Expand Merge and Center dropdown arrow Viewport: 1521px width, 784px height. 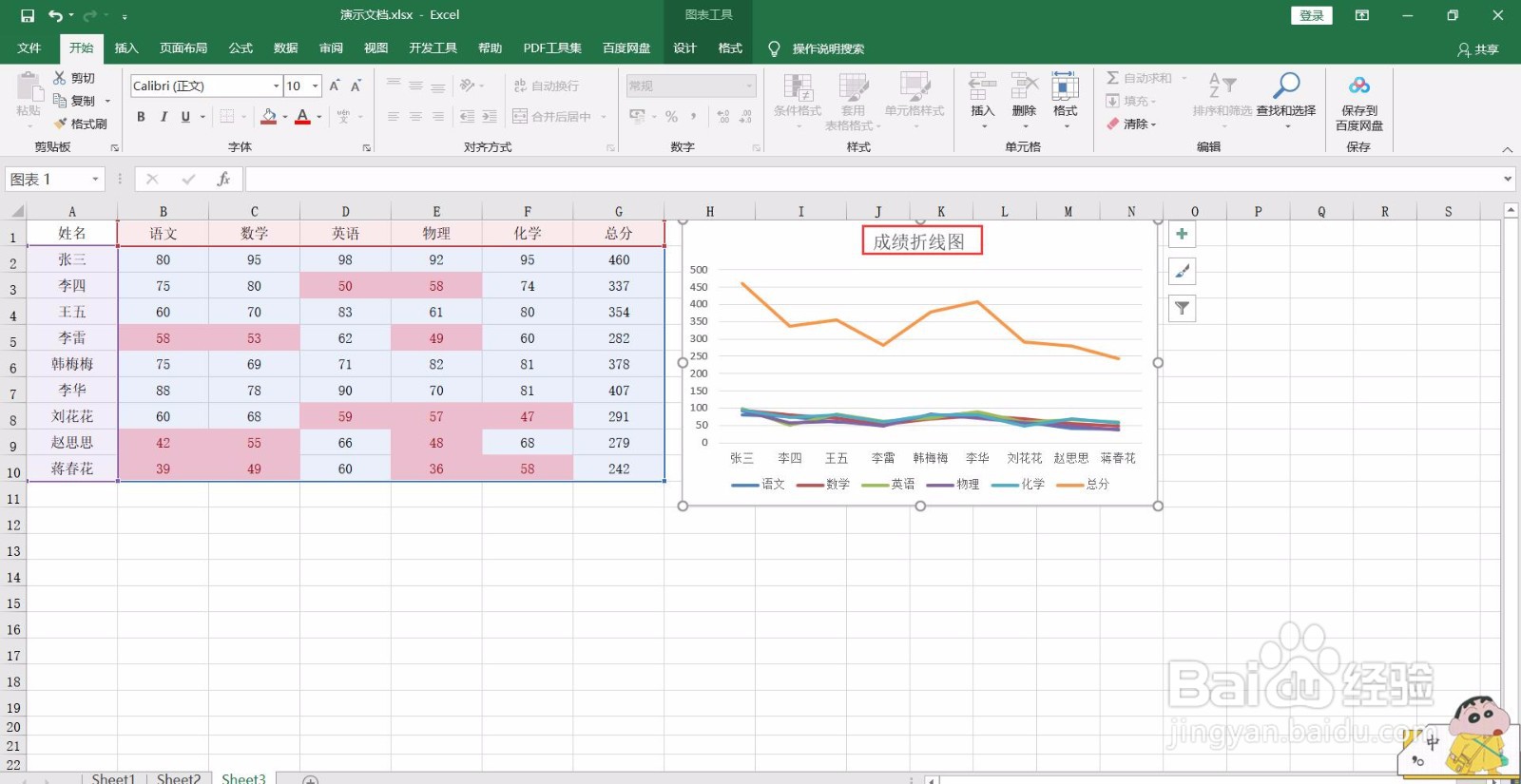pos(604,117)
